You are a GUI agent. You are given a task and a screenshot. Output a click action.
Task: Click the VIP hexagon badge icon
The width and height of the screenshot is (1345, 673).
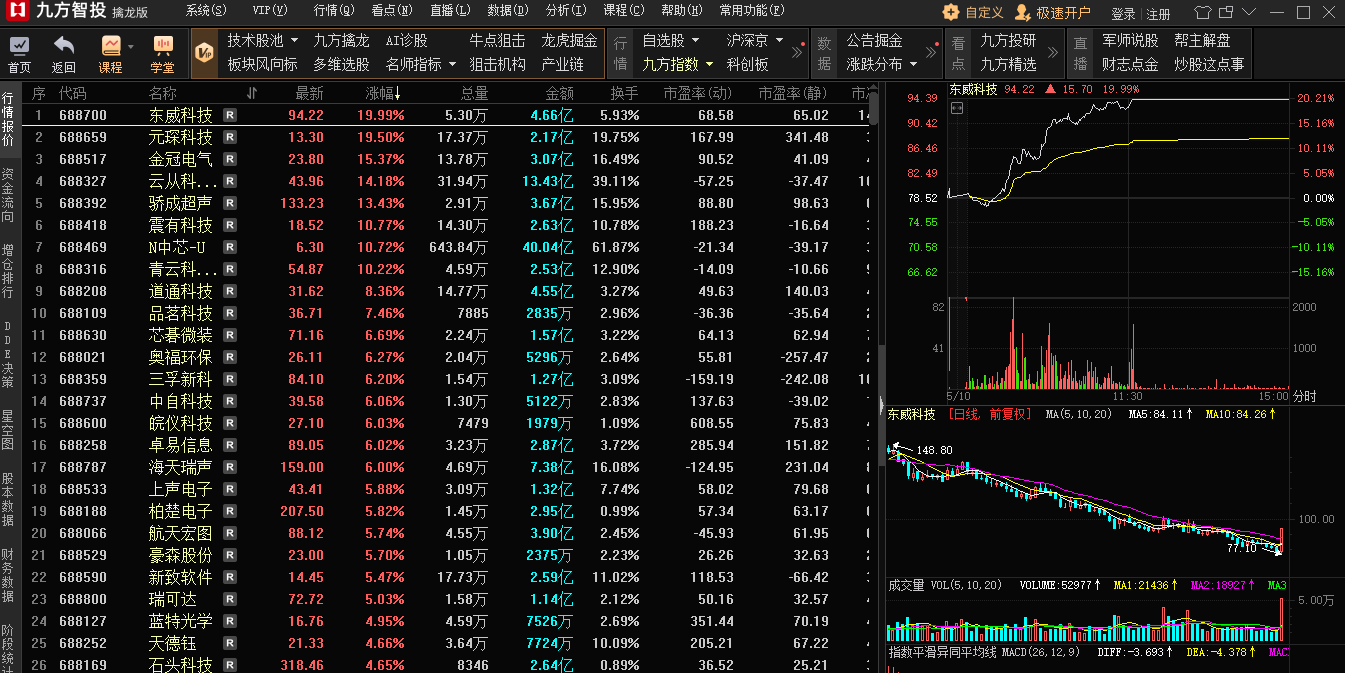point(204,53)
